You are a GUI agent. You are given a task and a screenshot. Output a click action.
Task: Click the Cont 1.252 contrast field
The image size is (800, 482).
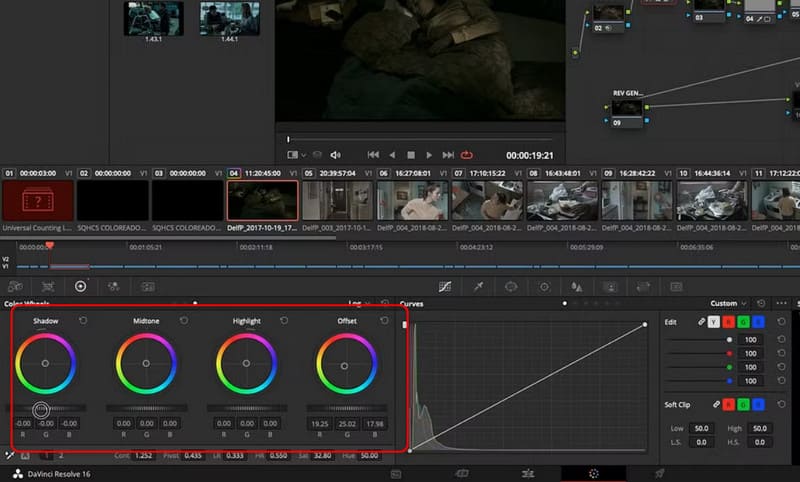coord(143,455)
